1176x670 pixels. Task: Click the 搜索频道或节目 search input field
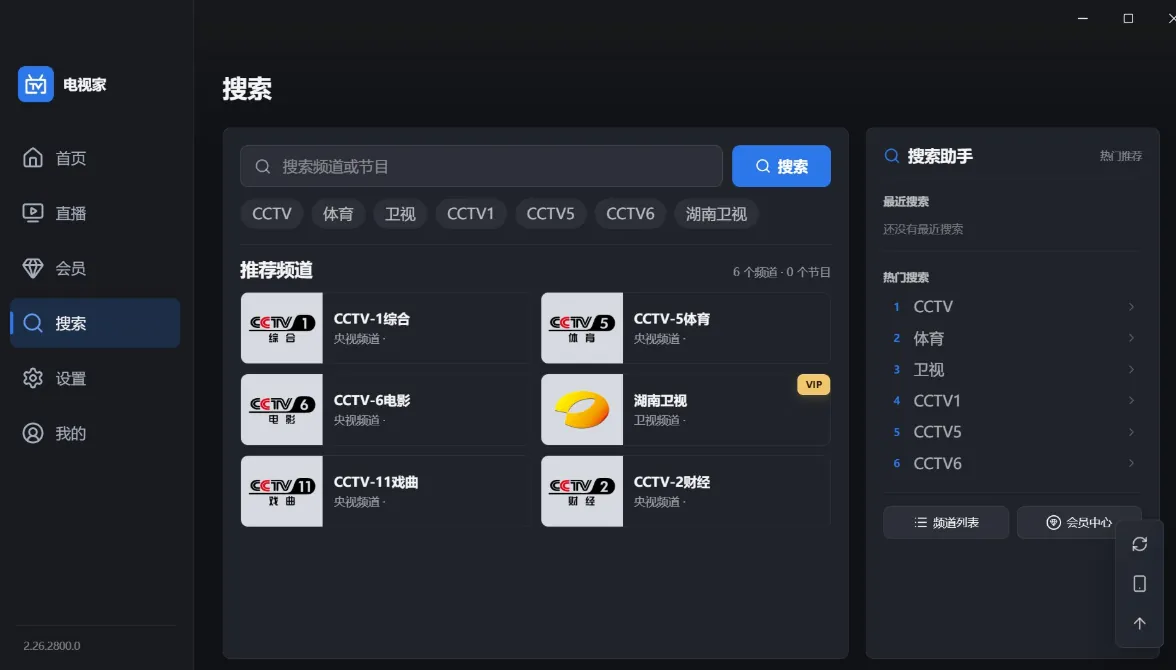click(481, 166)
